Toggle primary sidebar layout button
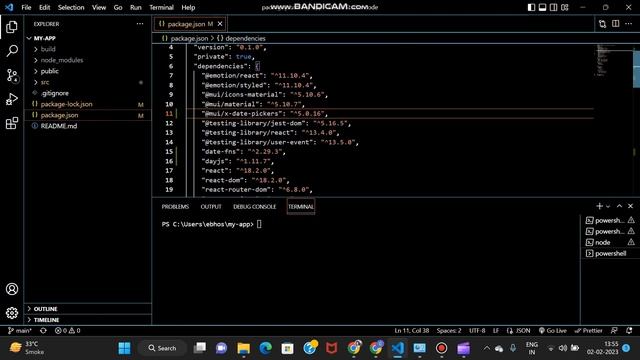The height and width of the screenshot is (360, 640). point(531,7)
